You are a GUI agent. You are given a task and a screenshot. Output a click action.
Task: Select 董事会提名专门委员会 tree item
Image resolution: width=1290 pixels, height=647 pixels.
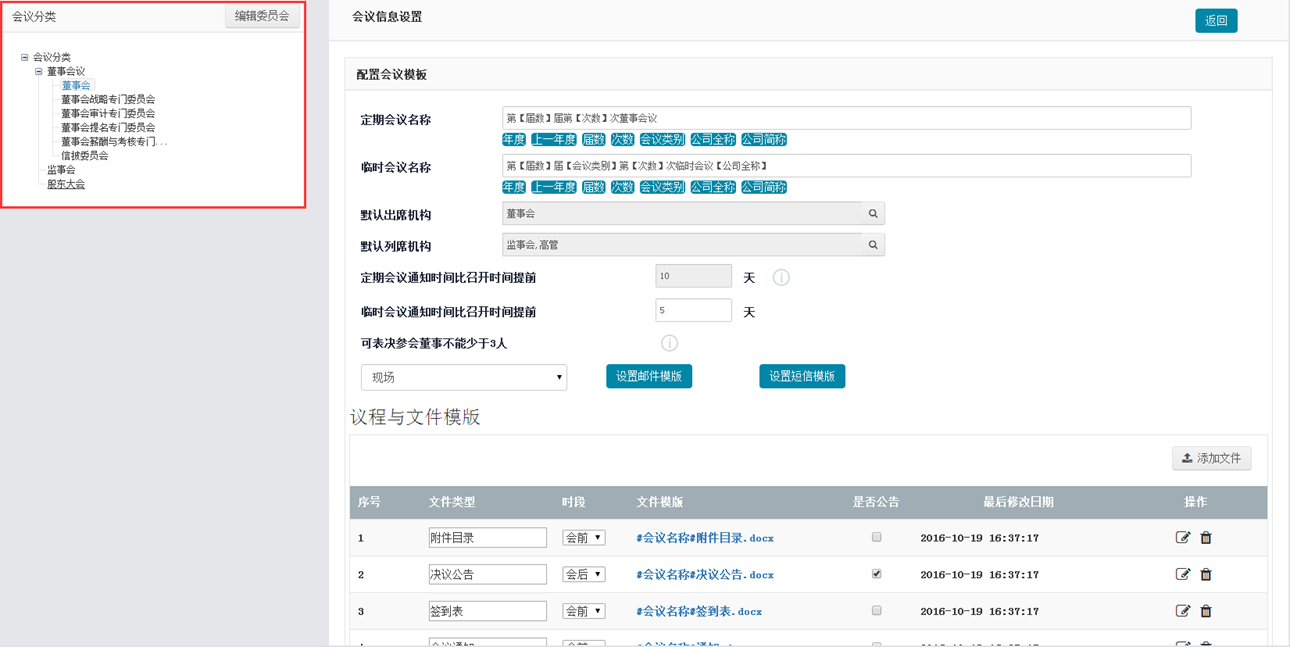108,127
